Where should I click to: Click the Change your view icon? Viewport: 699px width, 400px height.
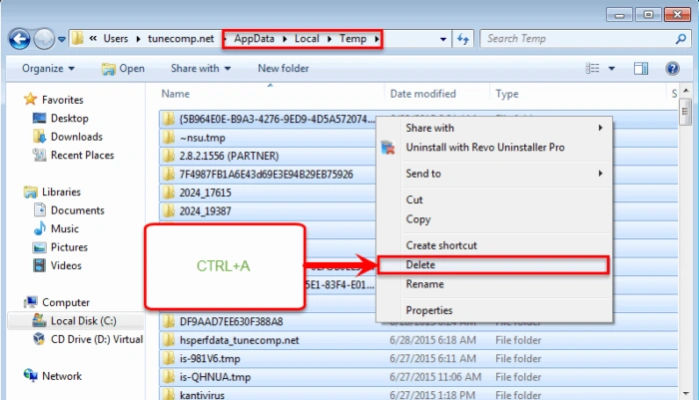[x=592, y=68]
